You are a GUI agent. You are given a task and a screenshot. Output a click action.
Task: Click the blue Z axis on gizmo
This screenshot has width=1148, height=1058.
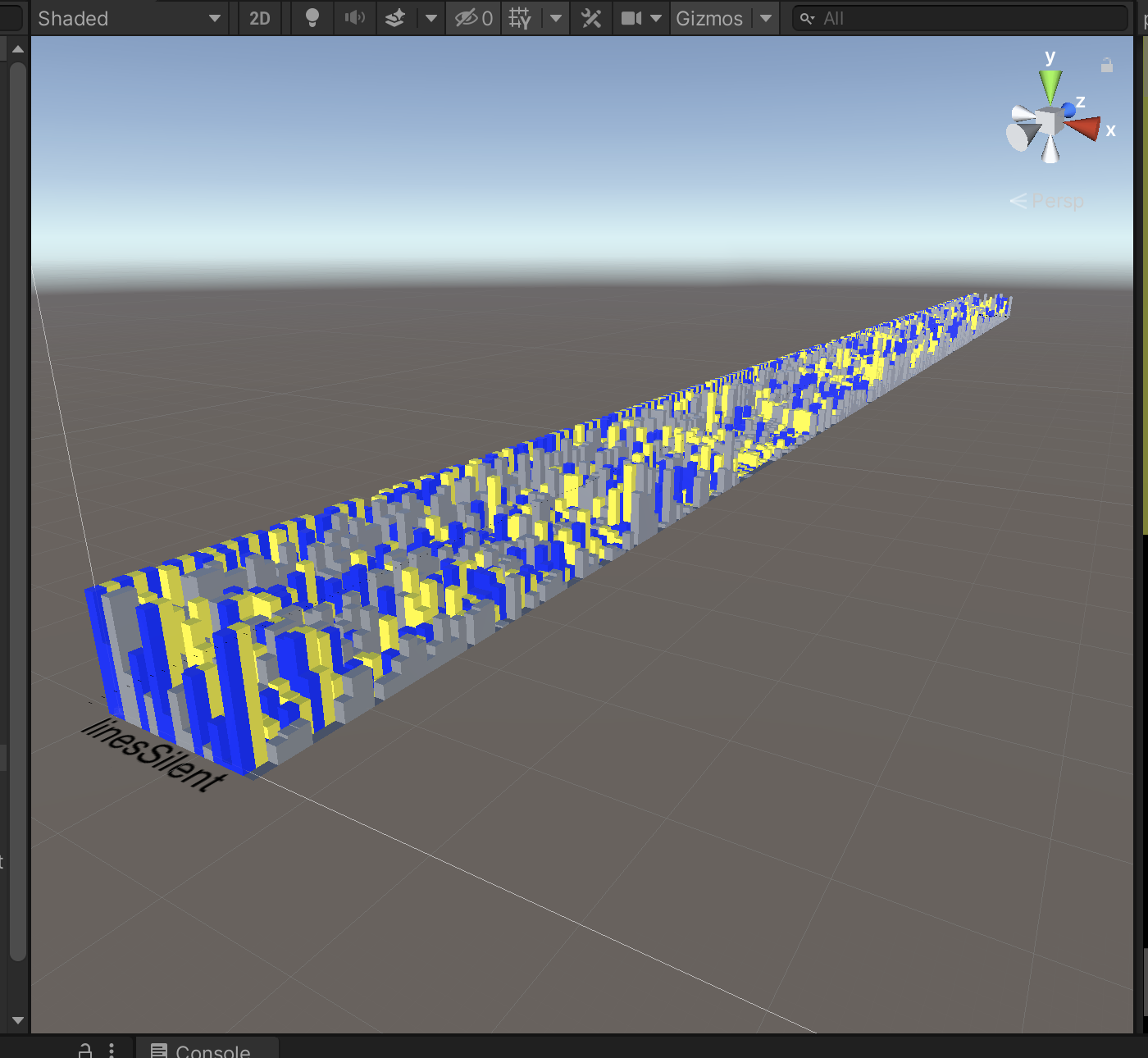click(1068, 109)
